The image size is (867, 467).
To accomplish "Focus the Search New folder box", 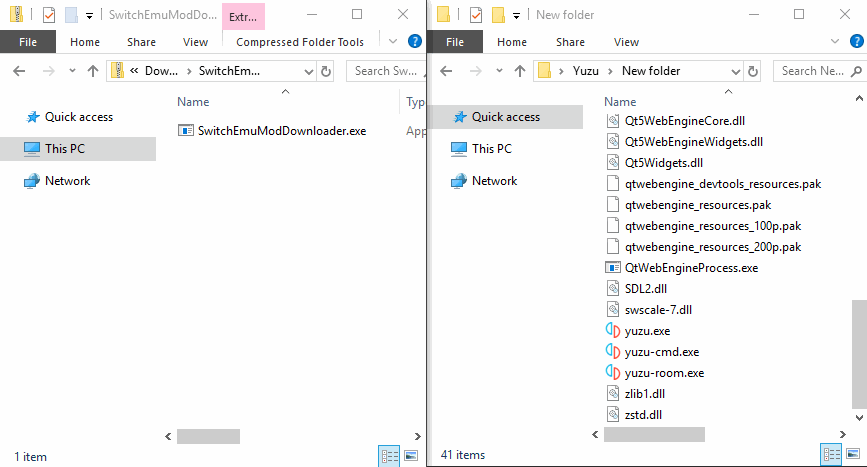I will [818, 71].
